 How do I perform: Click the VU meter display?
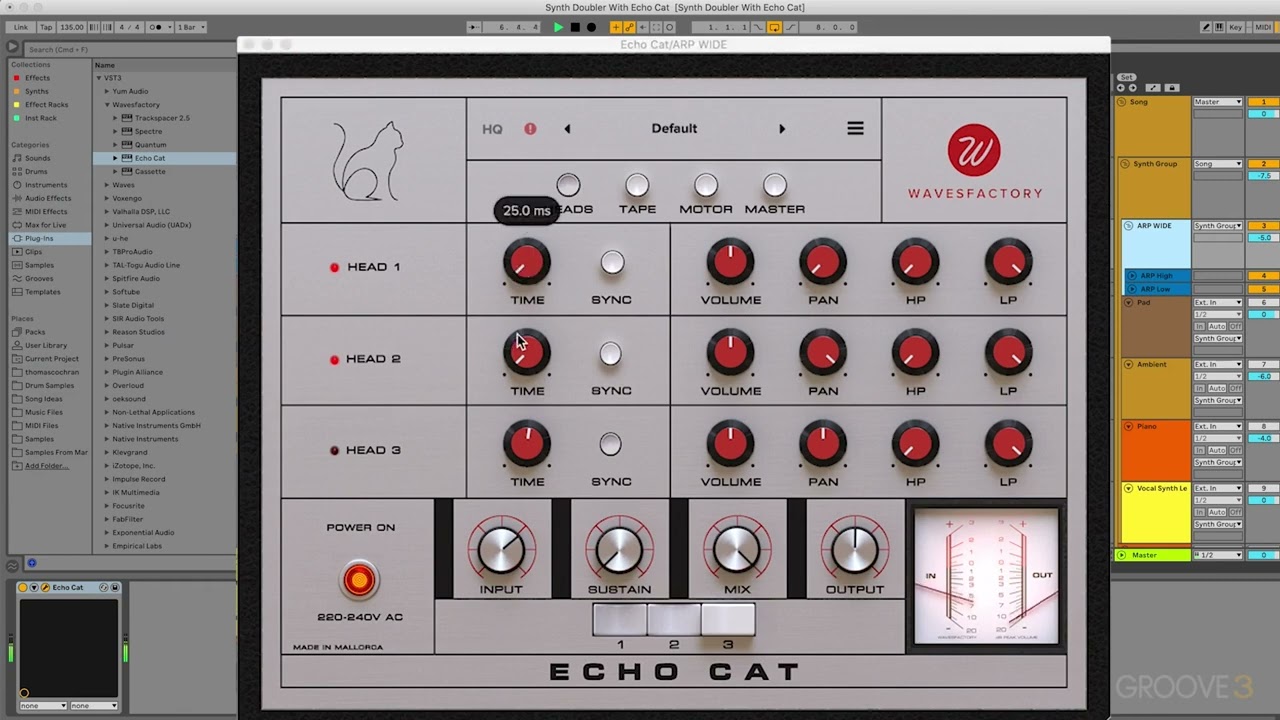(x=986, y=576)
